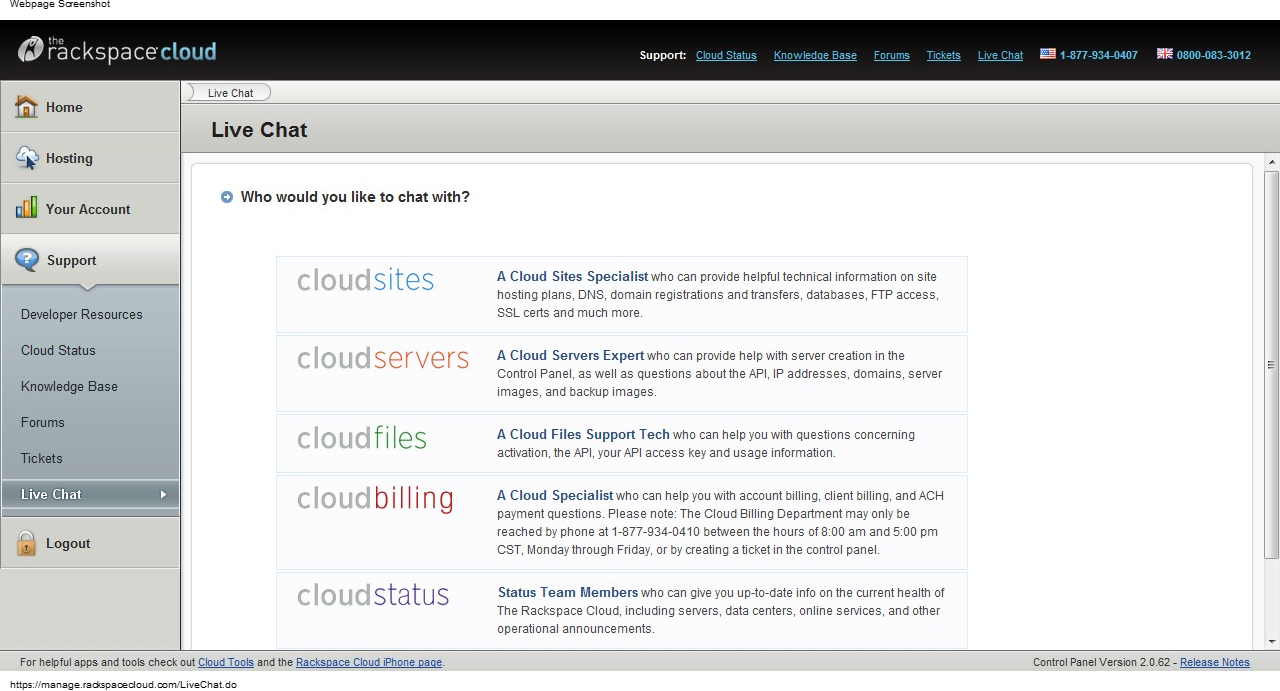Click the 'Support:' label in the header

[663, 55]
